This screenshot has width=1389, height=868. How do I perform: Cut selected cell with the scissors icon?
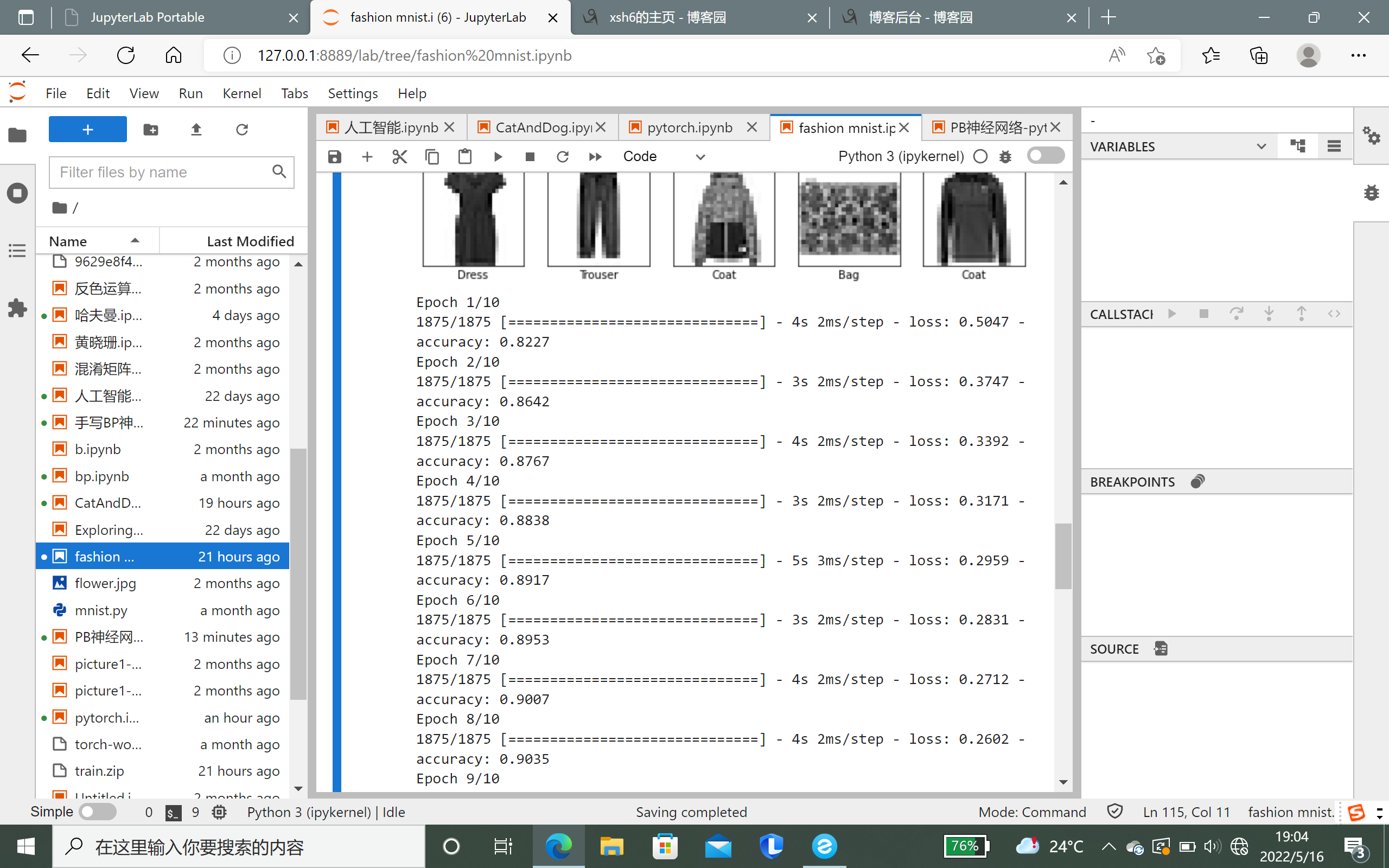click(399, 157)
